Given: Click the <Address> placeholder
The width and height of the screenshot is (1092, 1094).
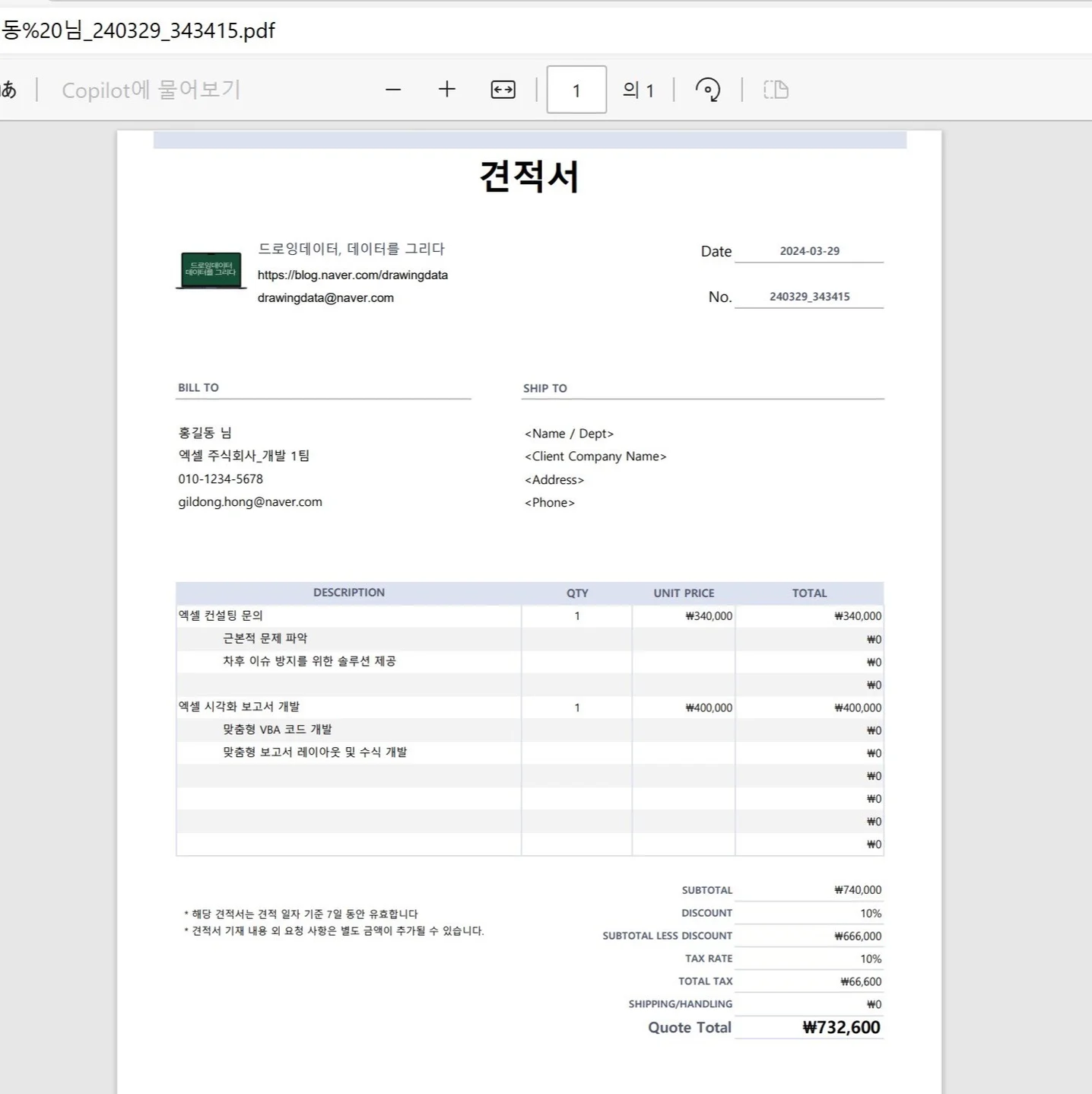Looking at the screenshot, I should click(x=554, y=480).
